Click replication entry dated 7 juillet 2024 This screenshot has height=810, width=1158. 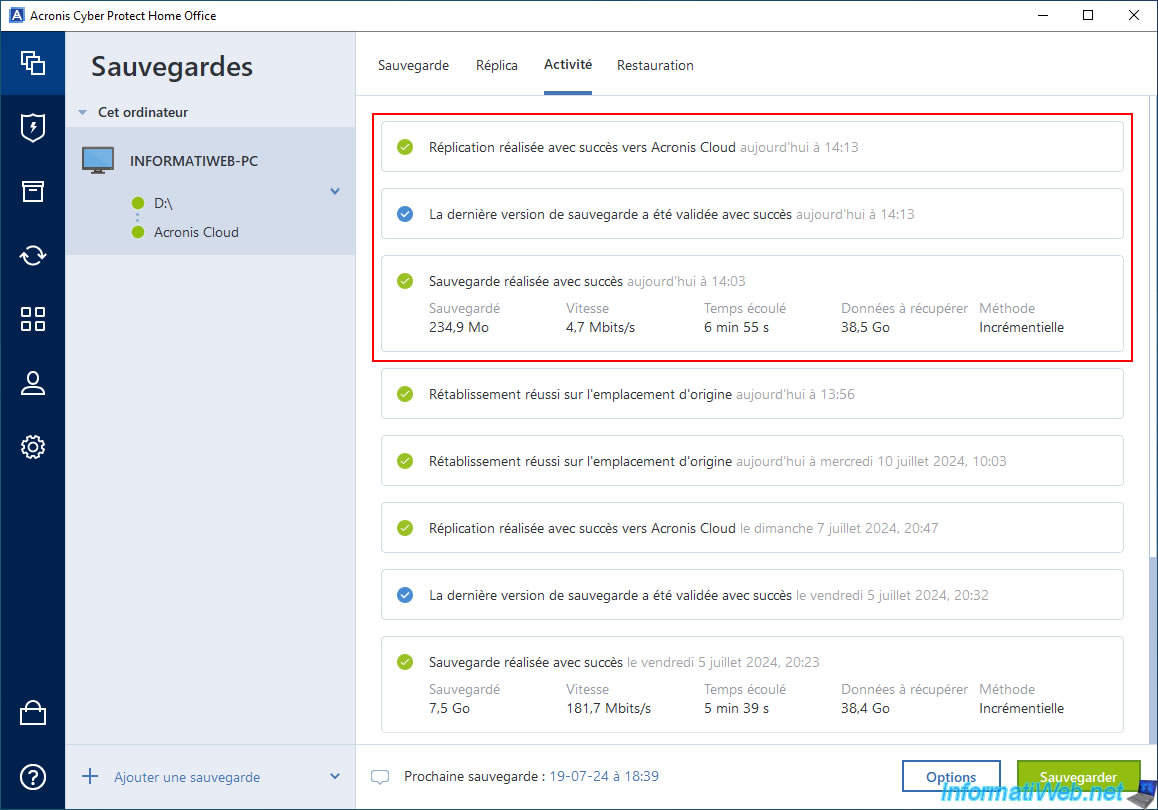point(752,528)
